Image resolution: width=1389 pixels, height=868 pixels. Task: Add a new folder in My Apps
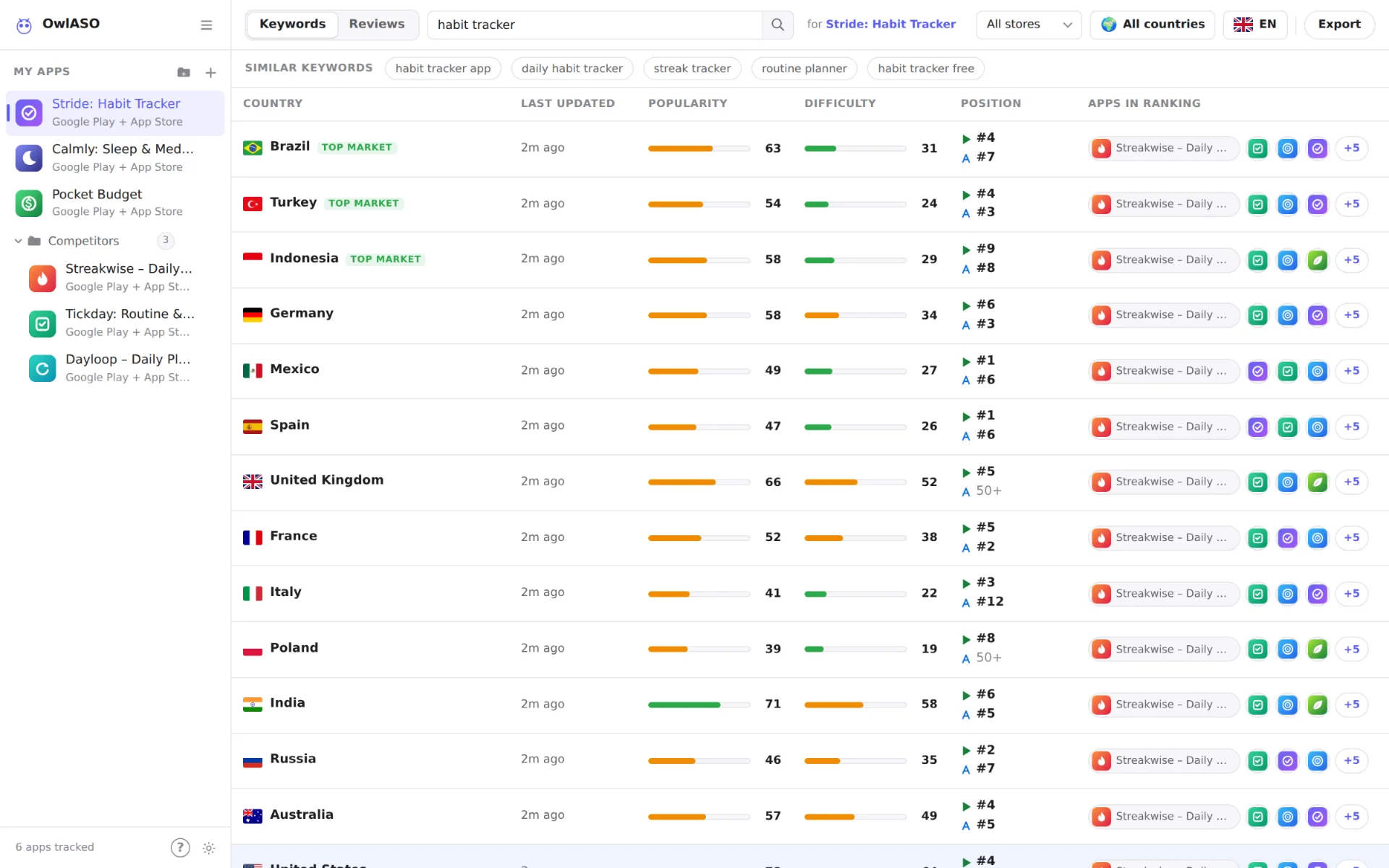click(x=184, y=72)
